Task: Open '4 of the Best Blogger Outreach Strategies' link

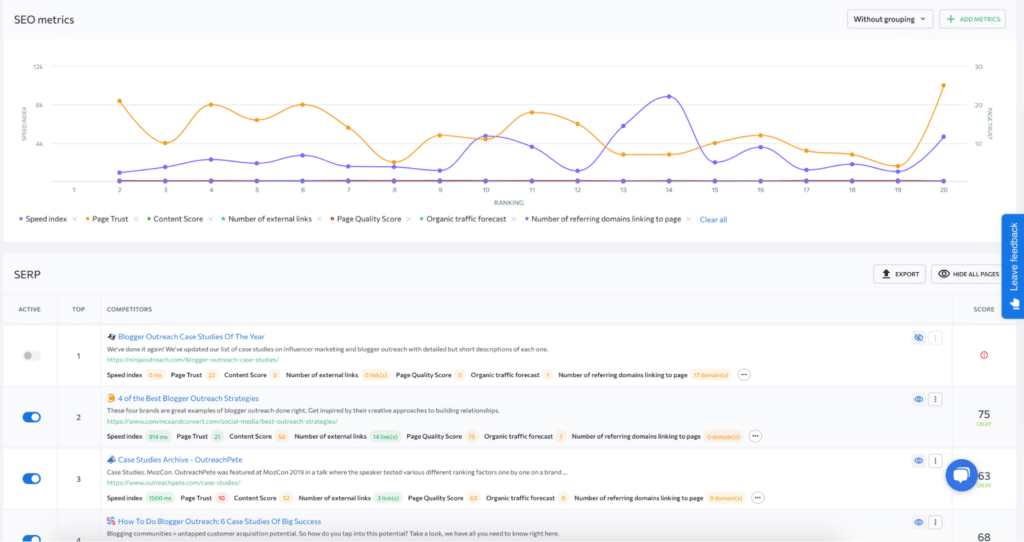Action: coord(188,398)
